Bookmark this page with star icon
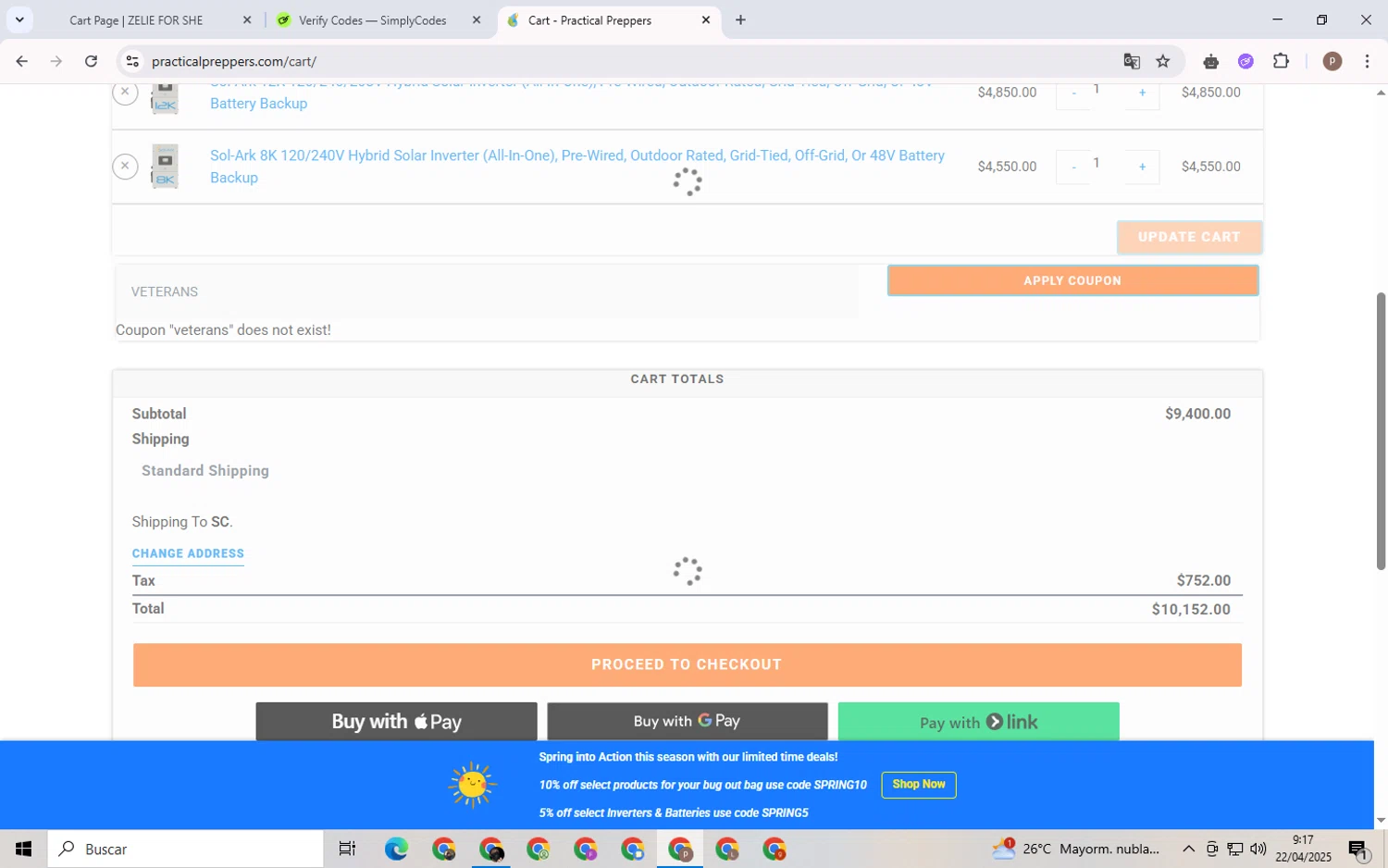Image resolution: width=1388 pixels, height=868 pixels. tap(1163, 62)
